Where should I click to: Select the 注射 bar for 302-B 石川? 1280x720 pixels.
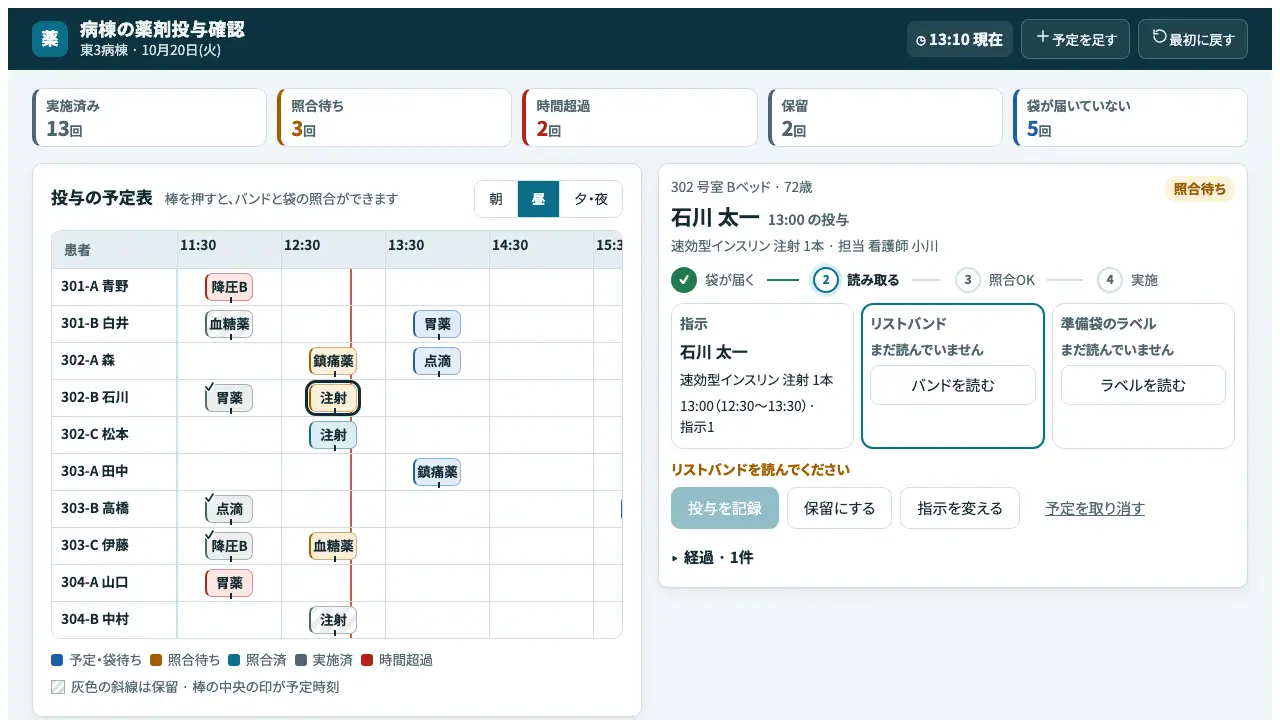tap(333, 398)
